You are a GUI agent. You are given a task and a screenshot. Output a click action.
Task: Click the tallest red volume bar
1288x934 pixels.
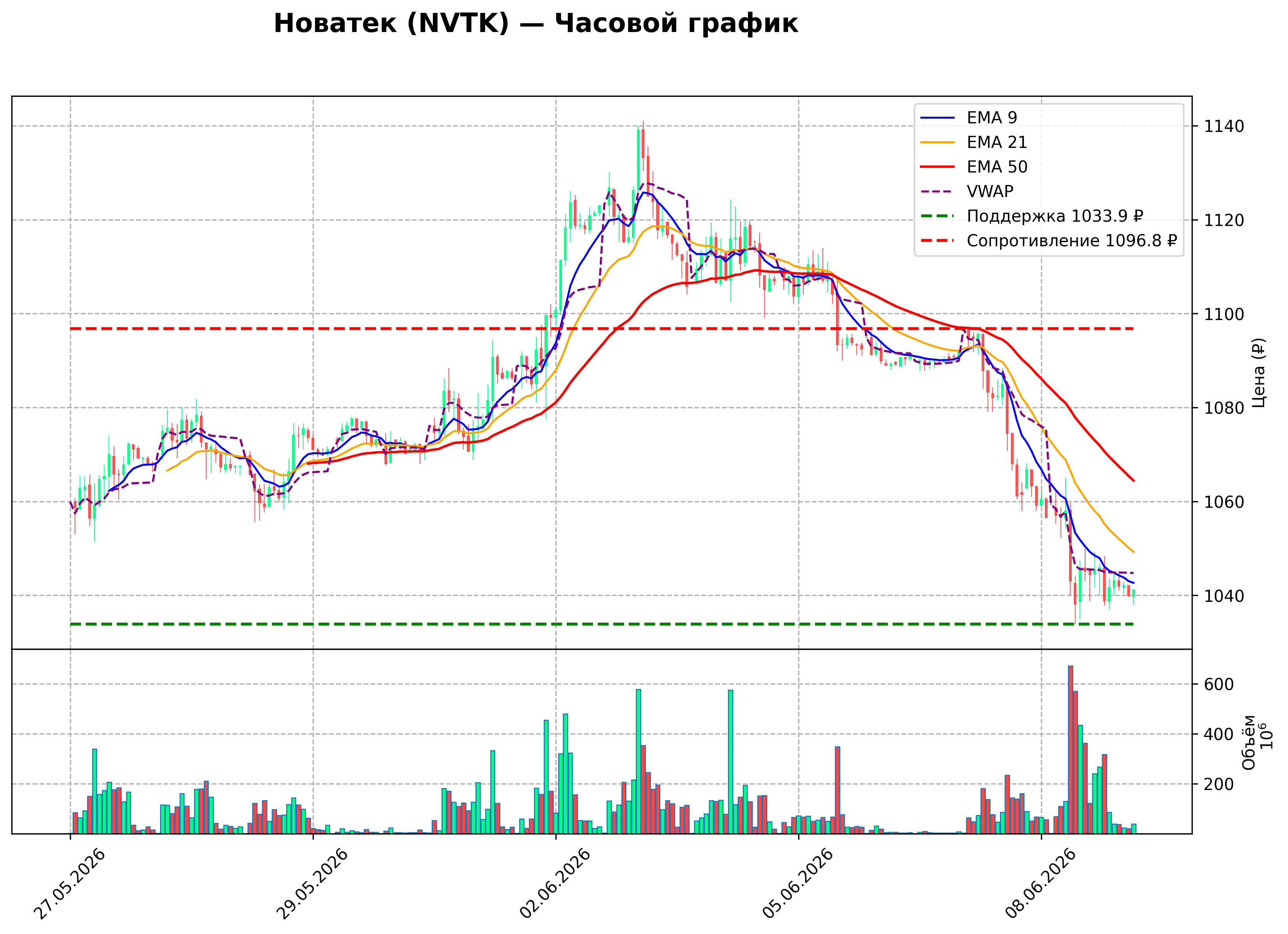point(1071,749)
